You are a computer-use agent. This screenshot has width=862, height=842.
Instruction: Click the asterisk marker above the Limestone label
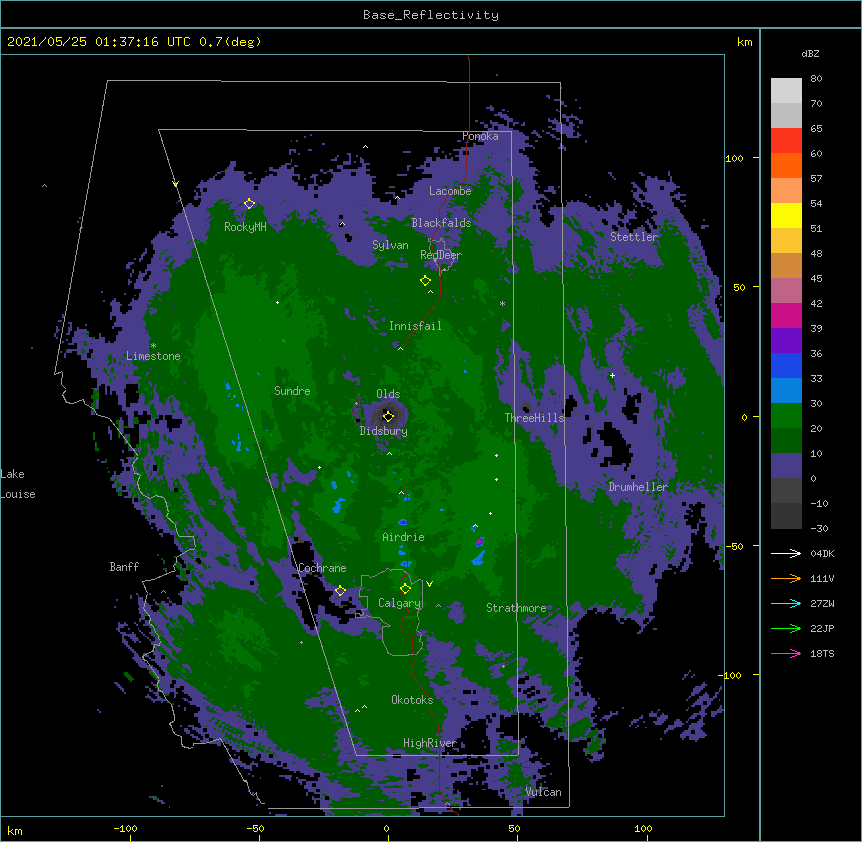pyautogui.click(x=153, y=346)
